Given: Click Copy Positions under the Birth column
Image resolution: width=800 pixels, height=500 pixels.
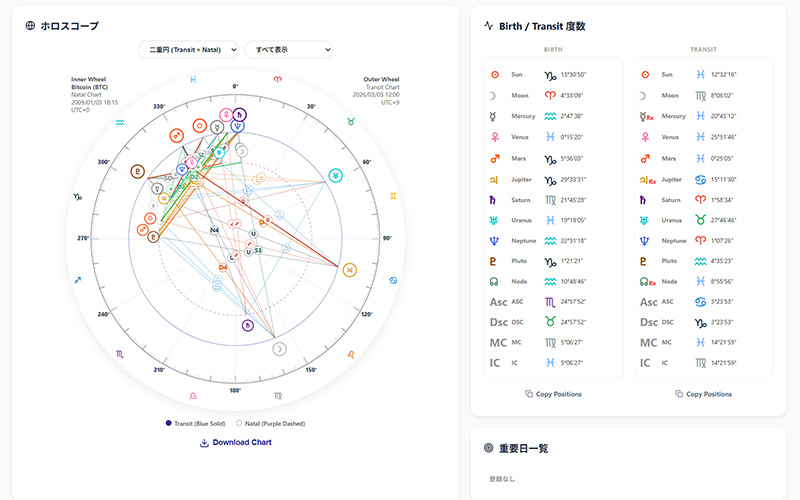Looking at the screenshot, I should coord(553,394).
